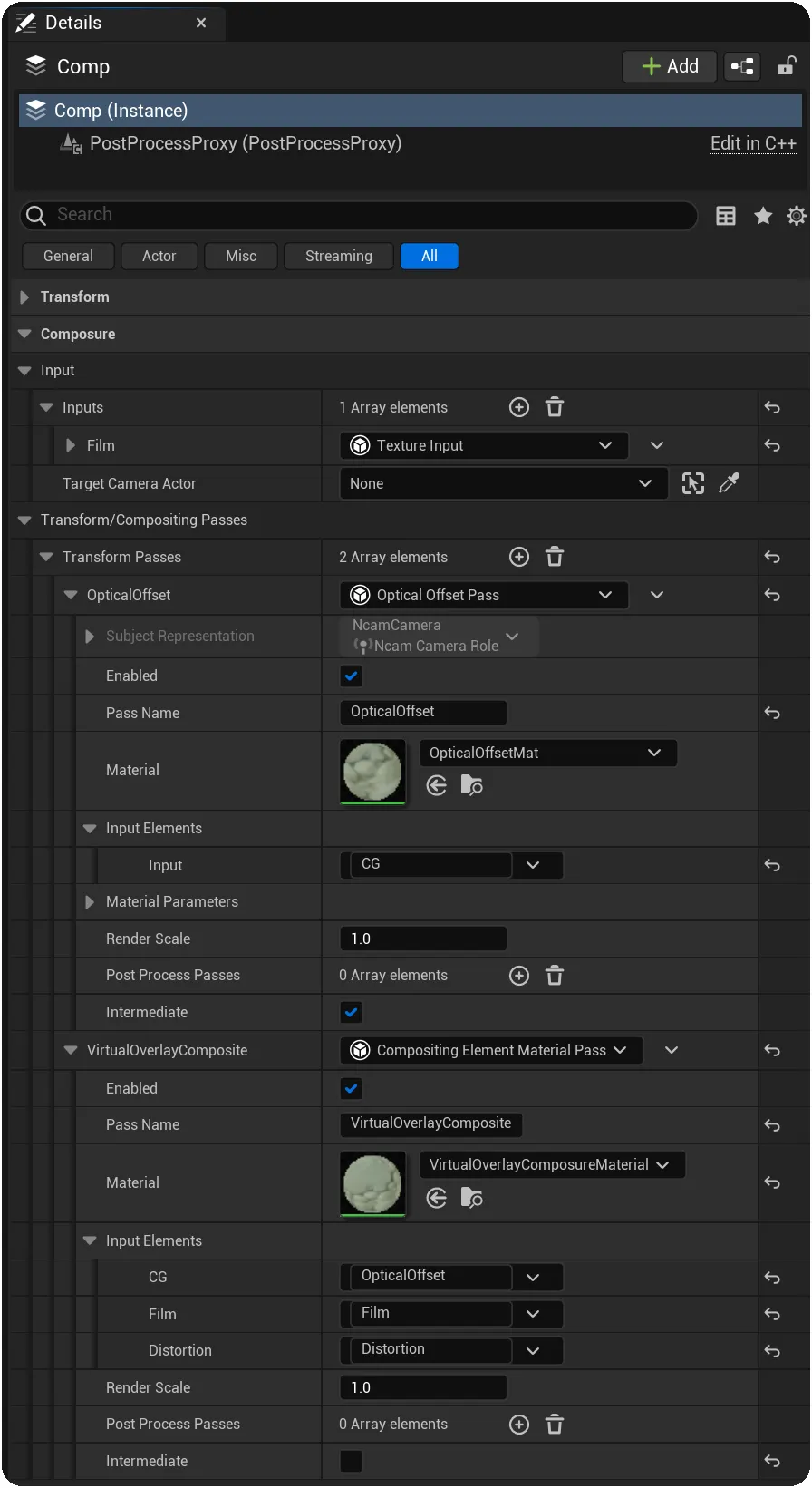Enable VirtualOverlayComposite Intermediate checkbox
This screenshot has width=812, height=1488.
pyautogui.click(x=351, y=1461)
